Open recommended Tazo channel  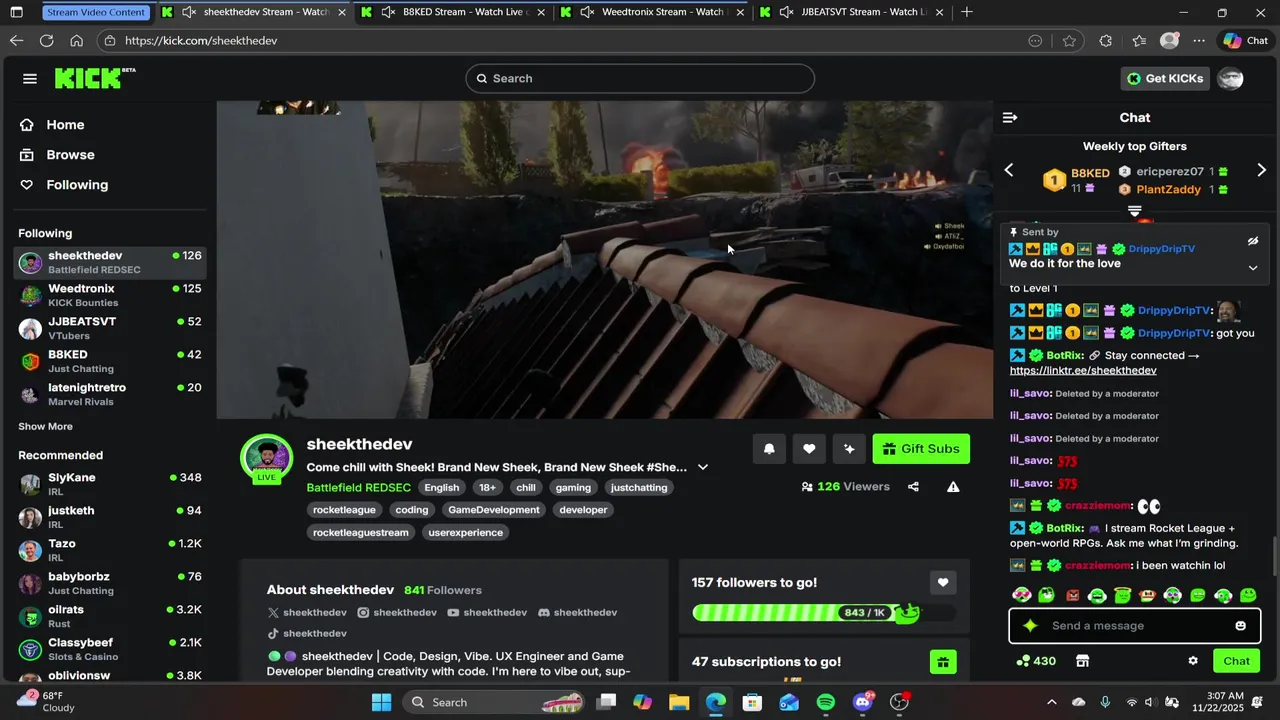coord(110,550)
